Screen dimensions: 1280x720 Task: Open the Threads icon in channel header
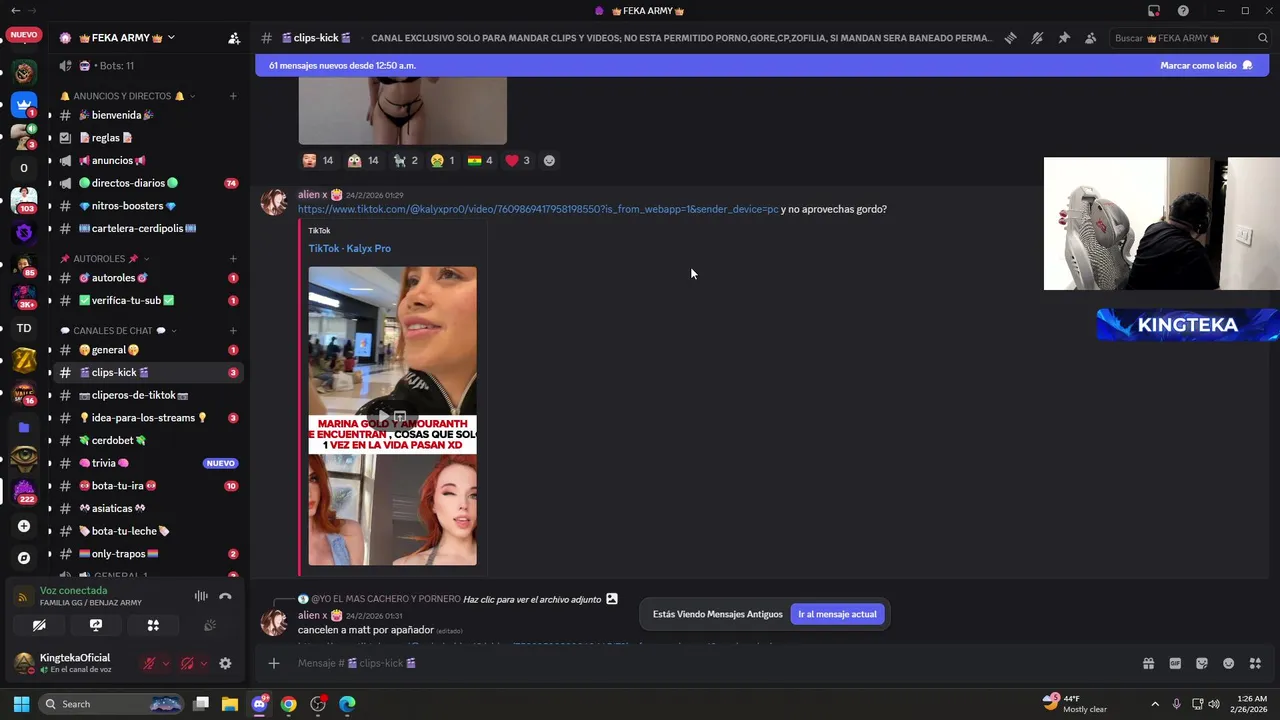pos(1011,38)
